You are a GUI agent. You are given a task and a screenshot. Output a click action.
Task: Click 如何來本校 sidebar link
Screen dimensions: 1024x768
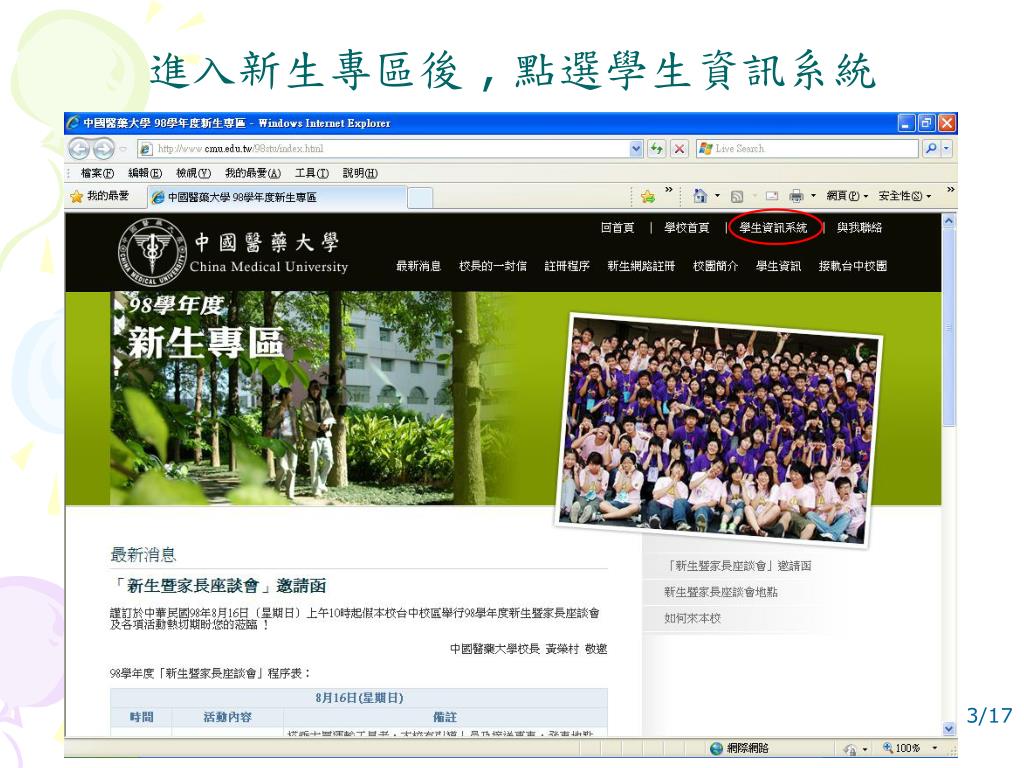tap(692, 618)
